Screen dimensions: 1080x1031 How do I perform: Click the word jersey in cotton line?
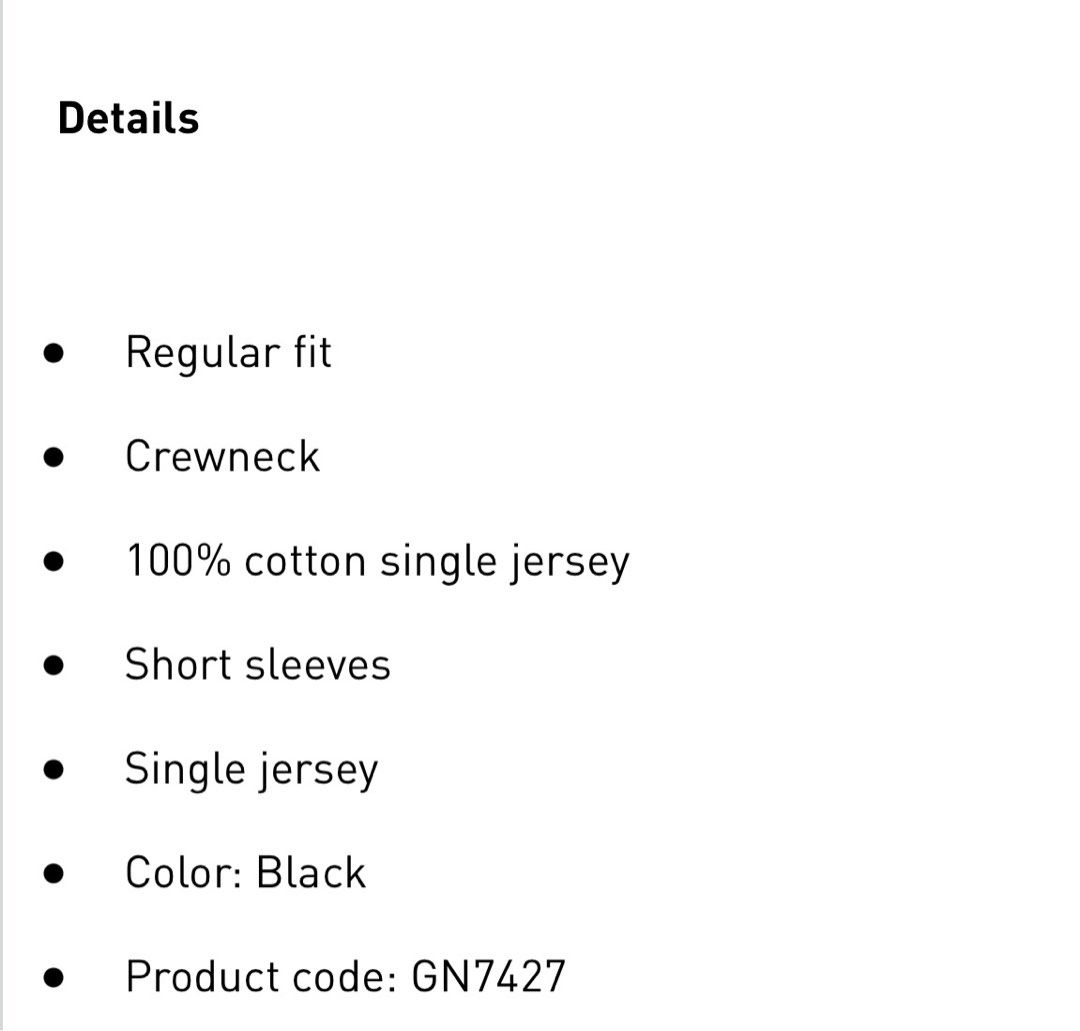[x=570, y=565]
